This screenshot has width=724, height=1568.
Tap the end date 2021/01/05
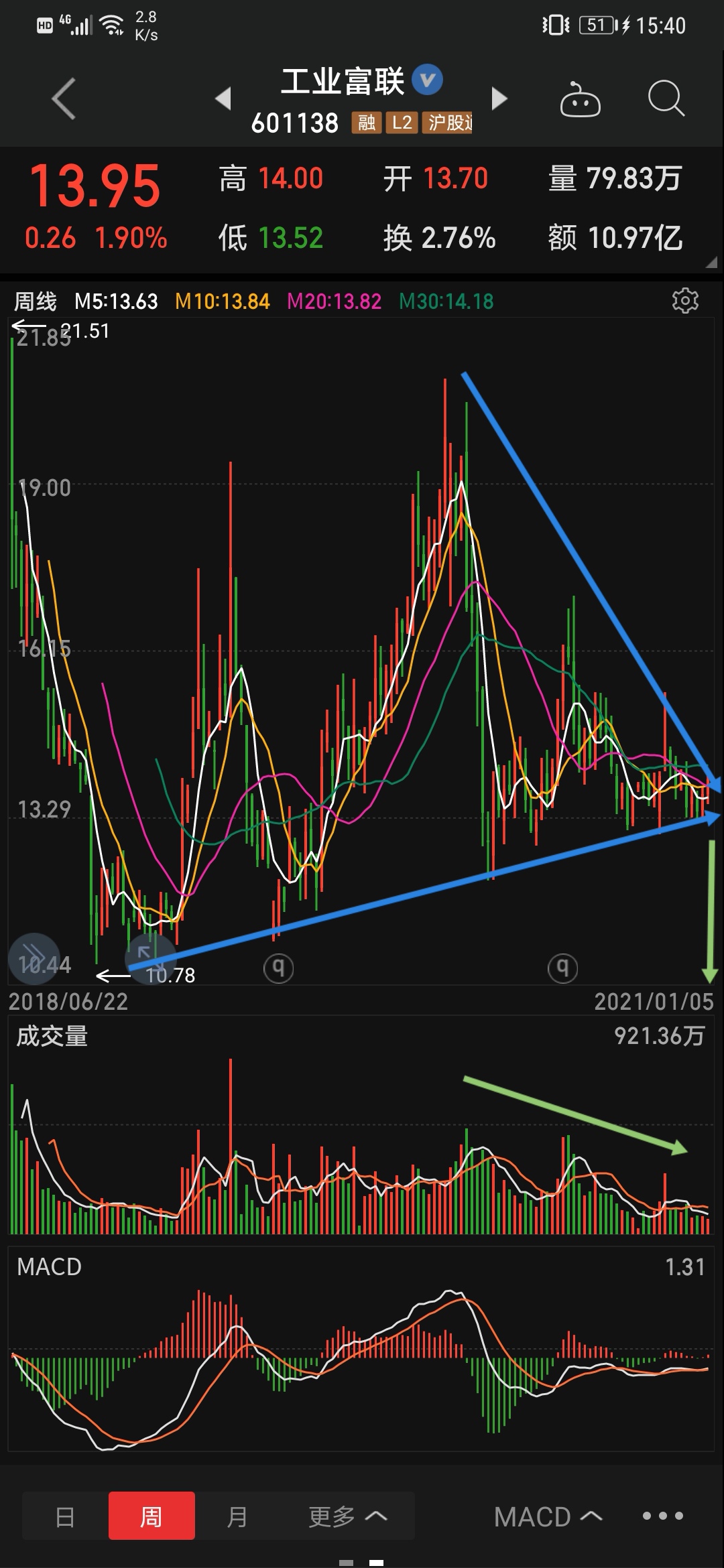tap(654, 1002)
